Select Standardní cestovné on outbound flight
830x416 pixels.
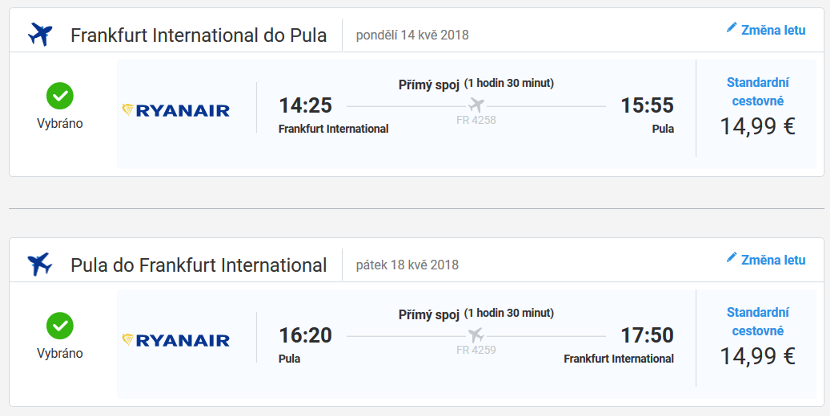[757, 92]
